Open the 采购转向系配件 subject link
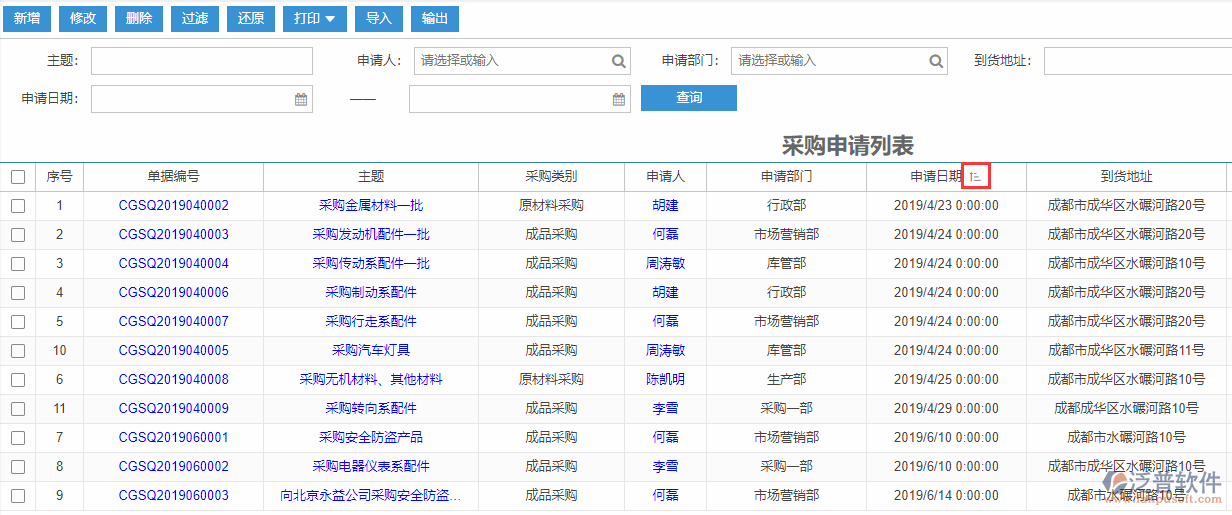This screenshot has width=1232, height=515. (x=371, y=409)
